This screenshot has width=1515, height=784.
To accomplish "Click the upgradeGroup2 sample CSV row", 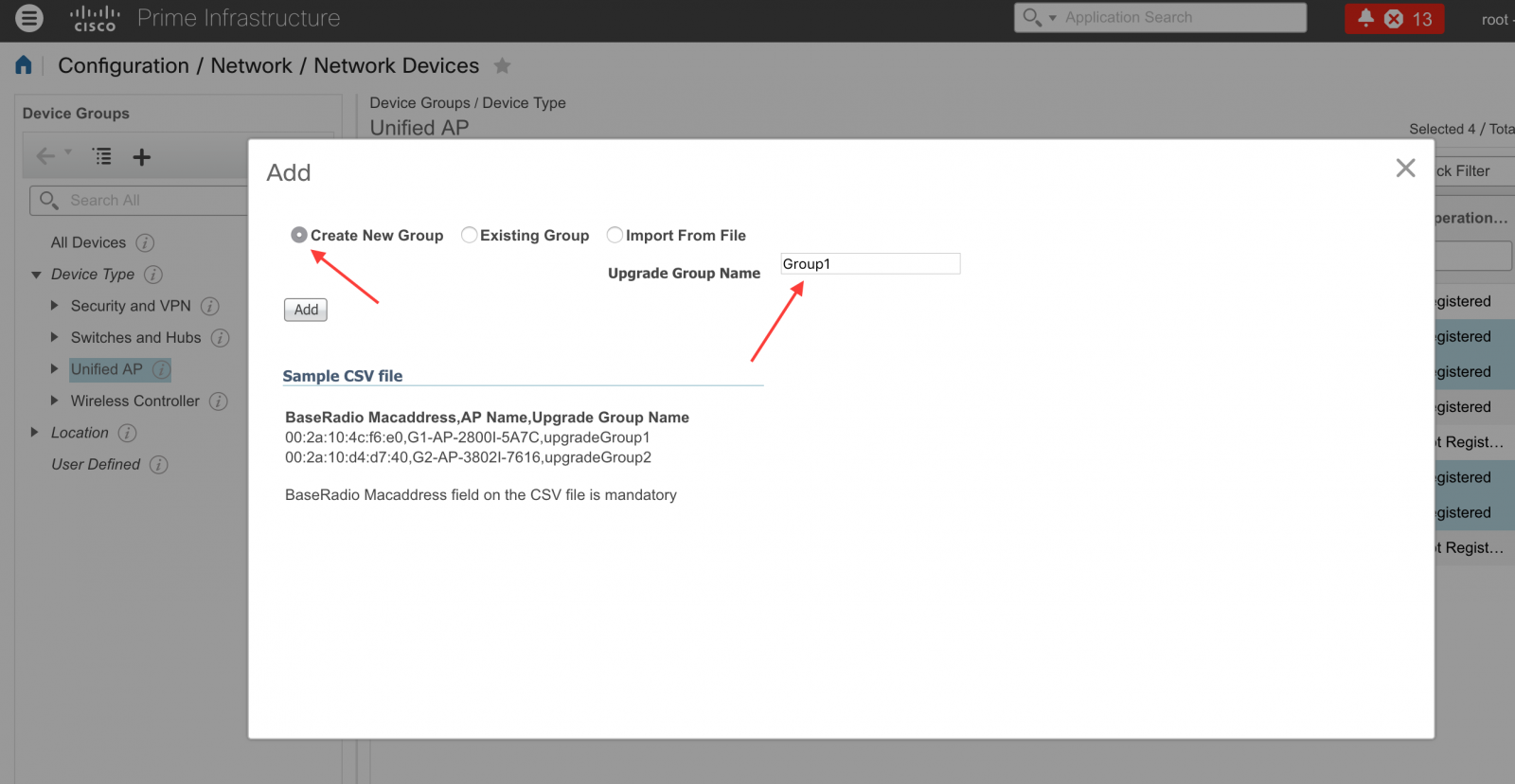I will click(x=469, y=457).
